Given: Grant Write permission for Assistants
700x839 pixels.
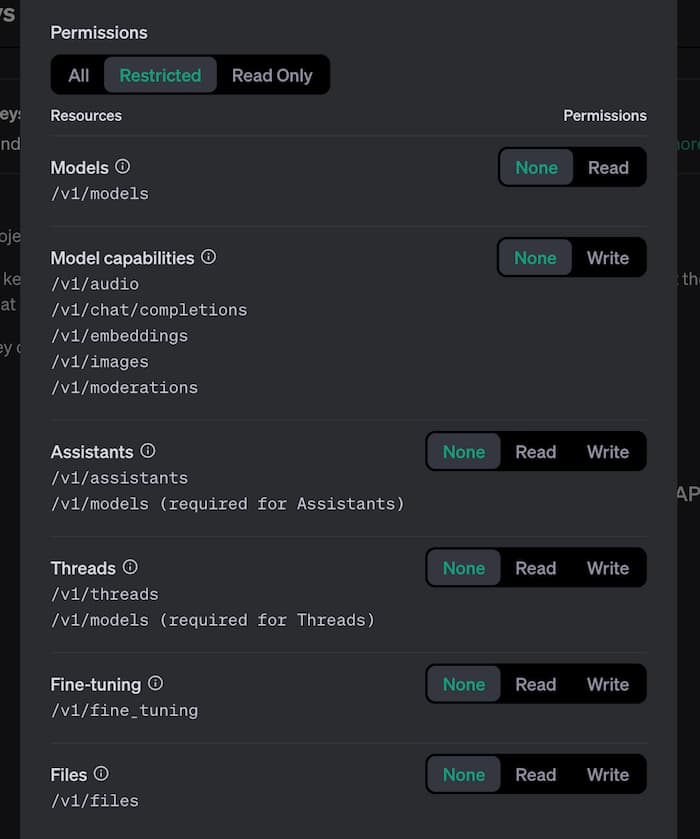Looking at the screenshot, I should (x=608, y=452).
